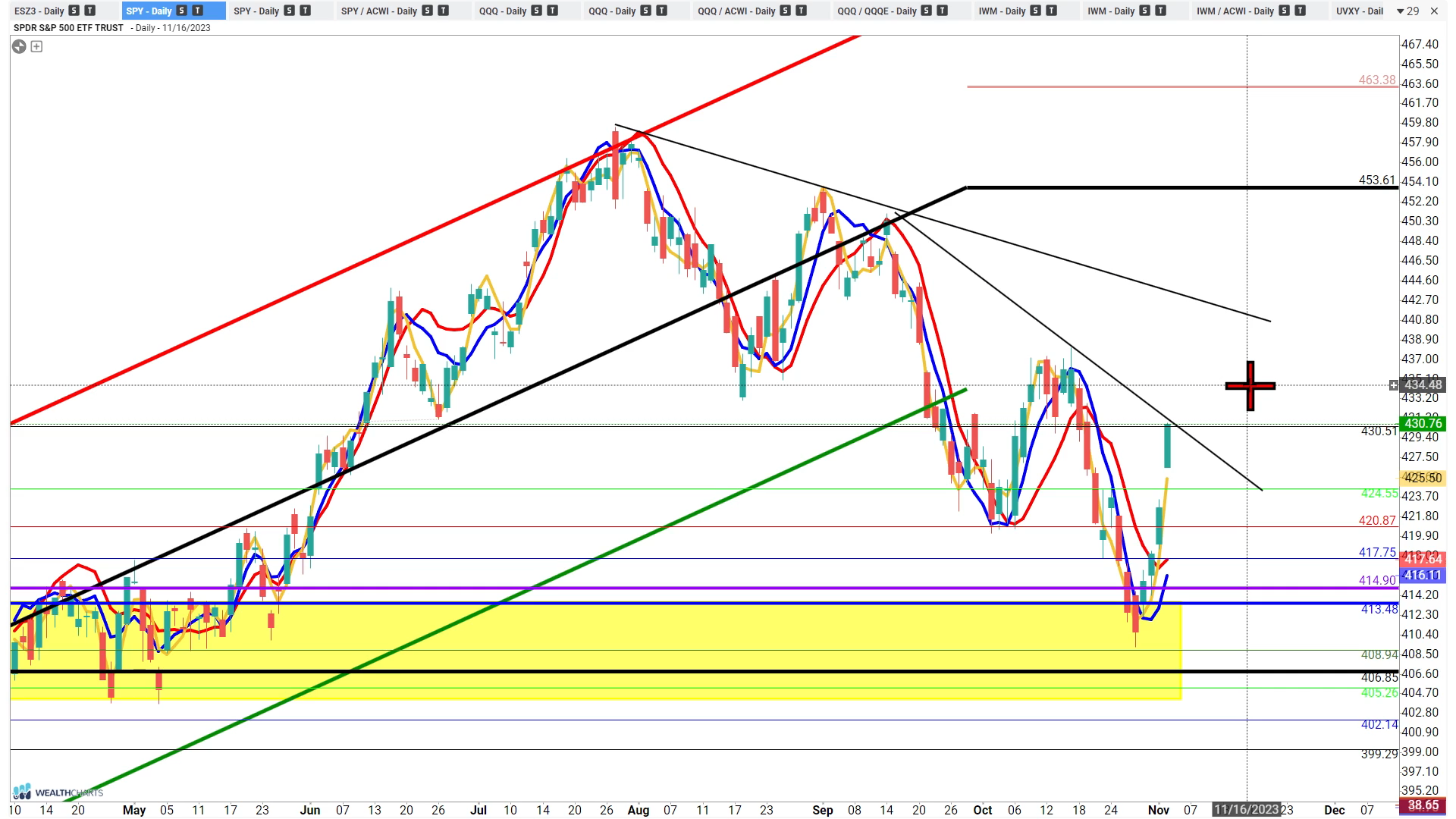Screen dimensions: 1456x819
Task: Click the blue 417.75 level label
Action: (1377, 552)
